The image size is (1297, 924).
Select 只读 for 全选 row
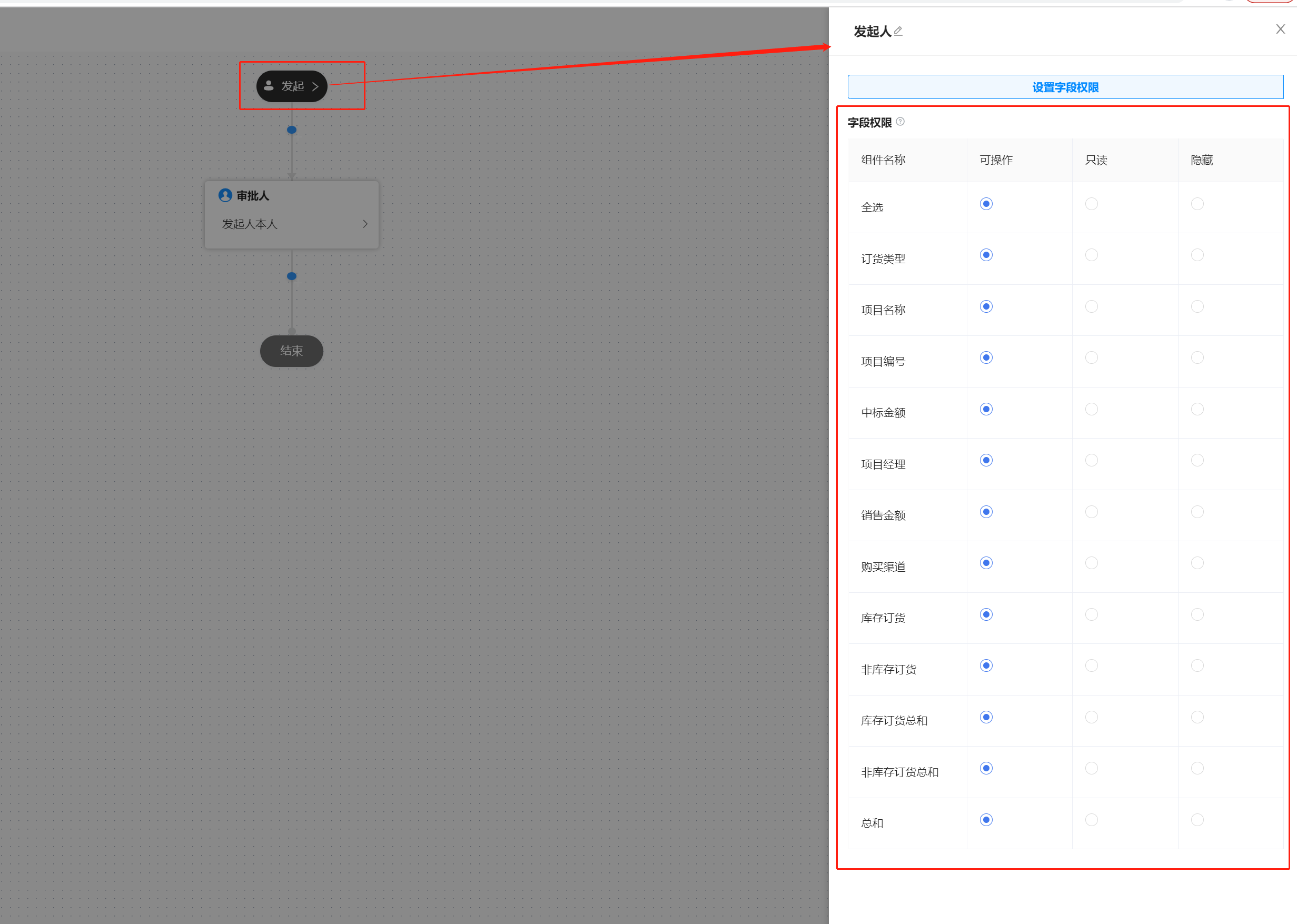point(1092,204)
